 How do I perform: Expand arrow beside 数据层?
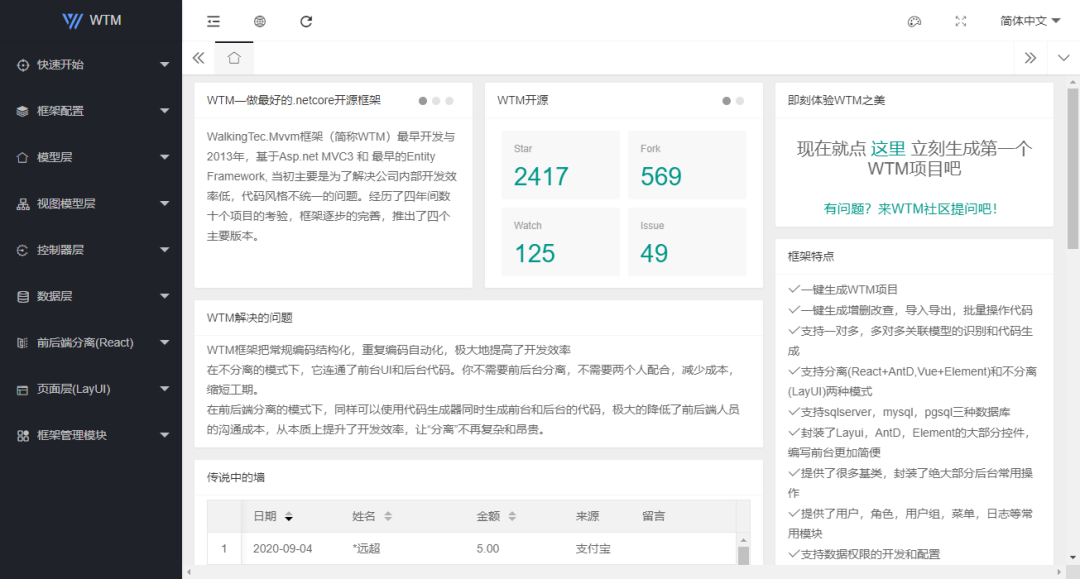pos(165,296)
